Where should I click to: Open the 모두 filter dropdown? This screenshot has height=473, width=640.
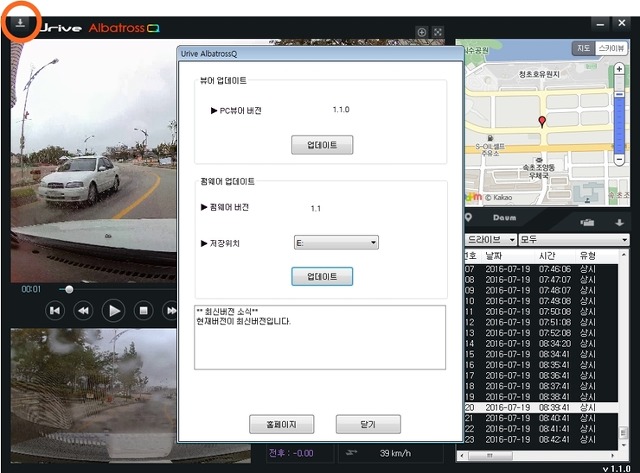(x=574, y=240)
